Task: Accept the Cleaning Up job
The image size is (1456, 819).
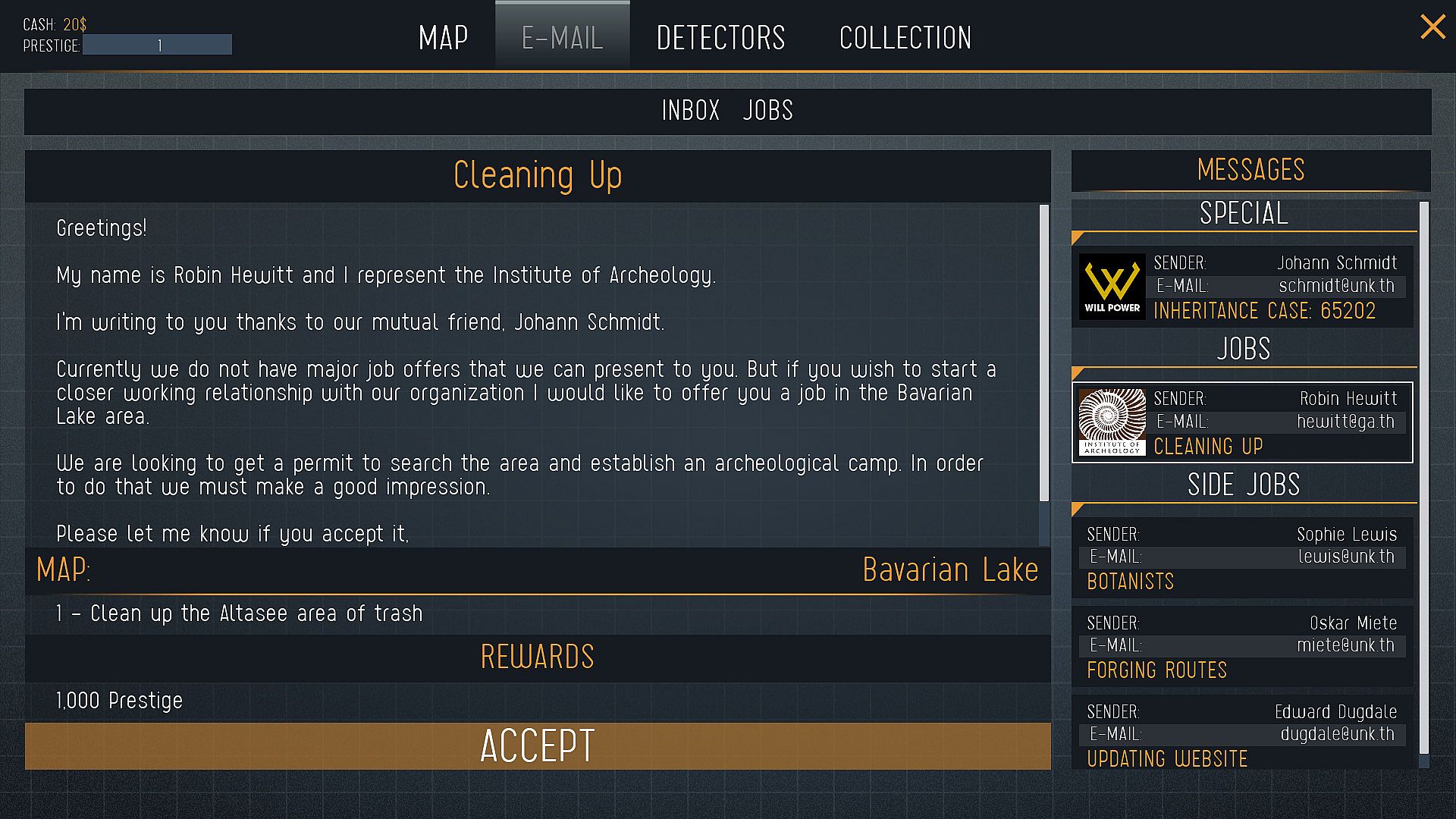Action: point(538,746)
